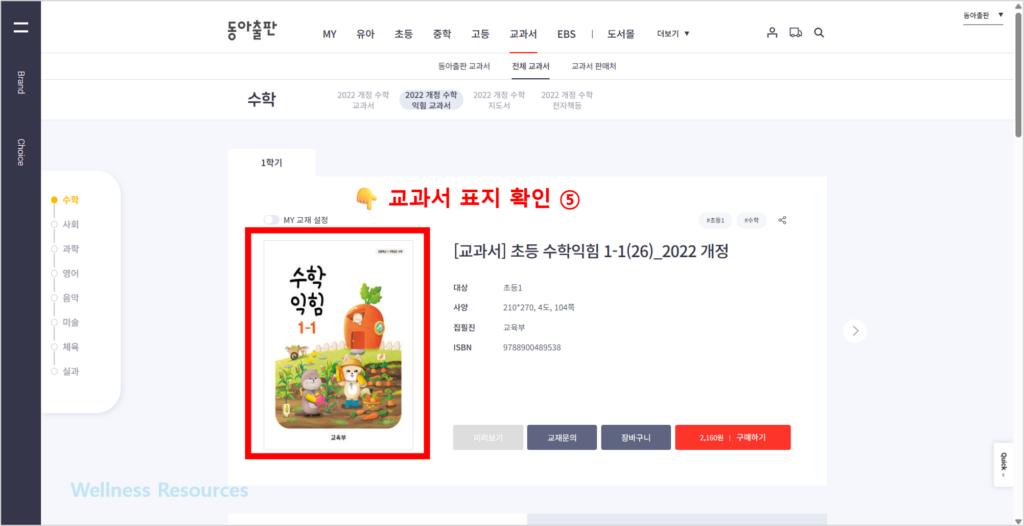Open the 수학익힘 1-1 textbook cover image
The height and width of the screenshot is (526, 1024).
[338, 345]
